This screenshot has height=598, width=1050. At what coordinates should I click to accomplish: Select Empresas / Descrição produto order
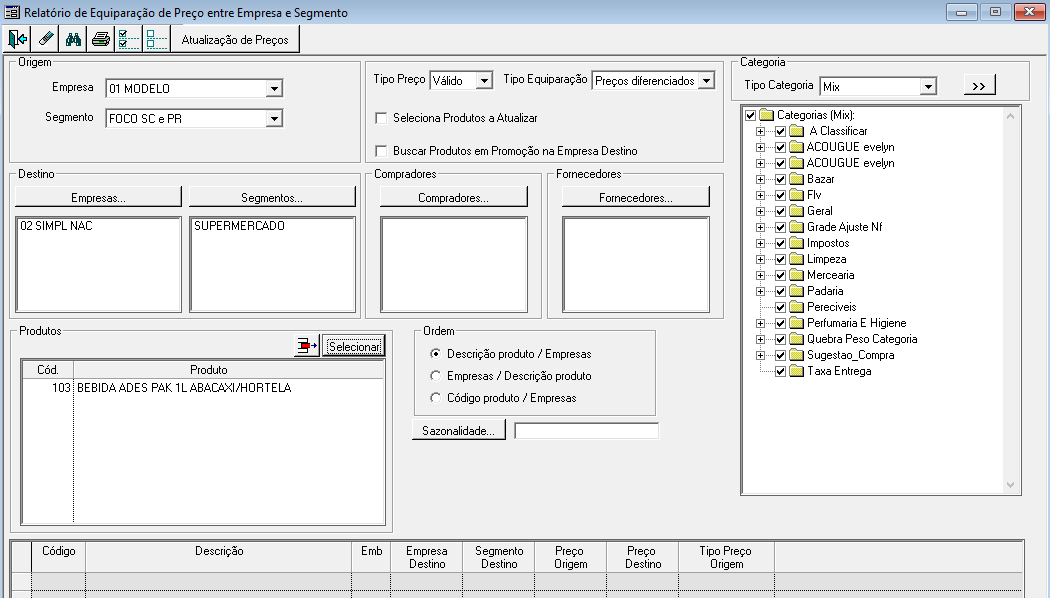click(435, 376)
